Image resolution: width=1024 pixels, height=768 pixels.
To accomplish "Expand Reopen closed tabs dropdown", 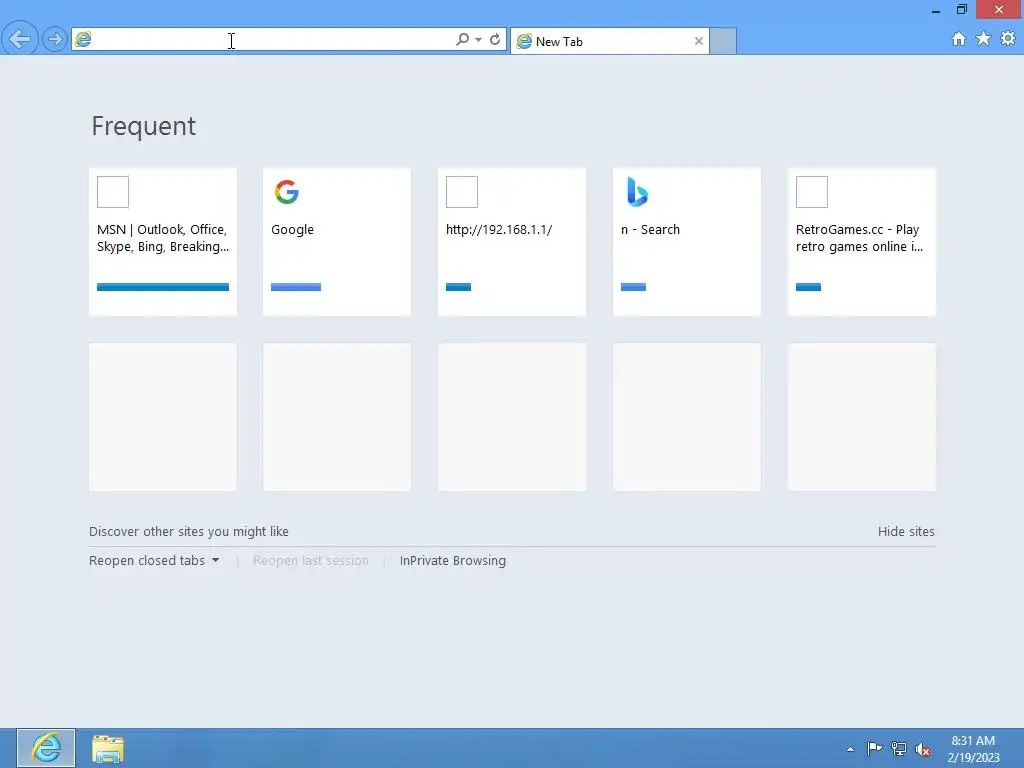I will point(154,560).
